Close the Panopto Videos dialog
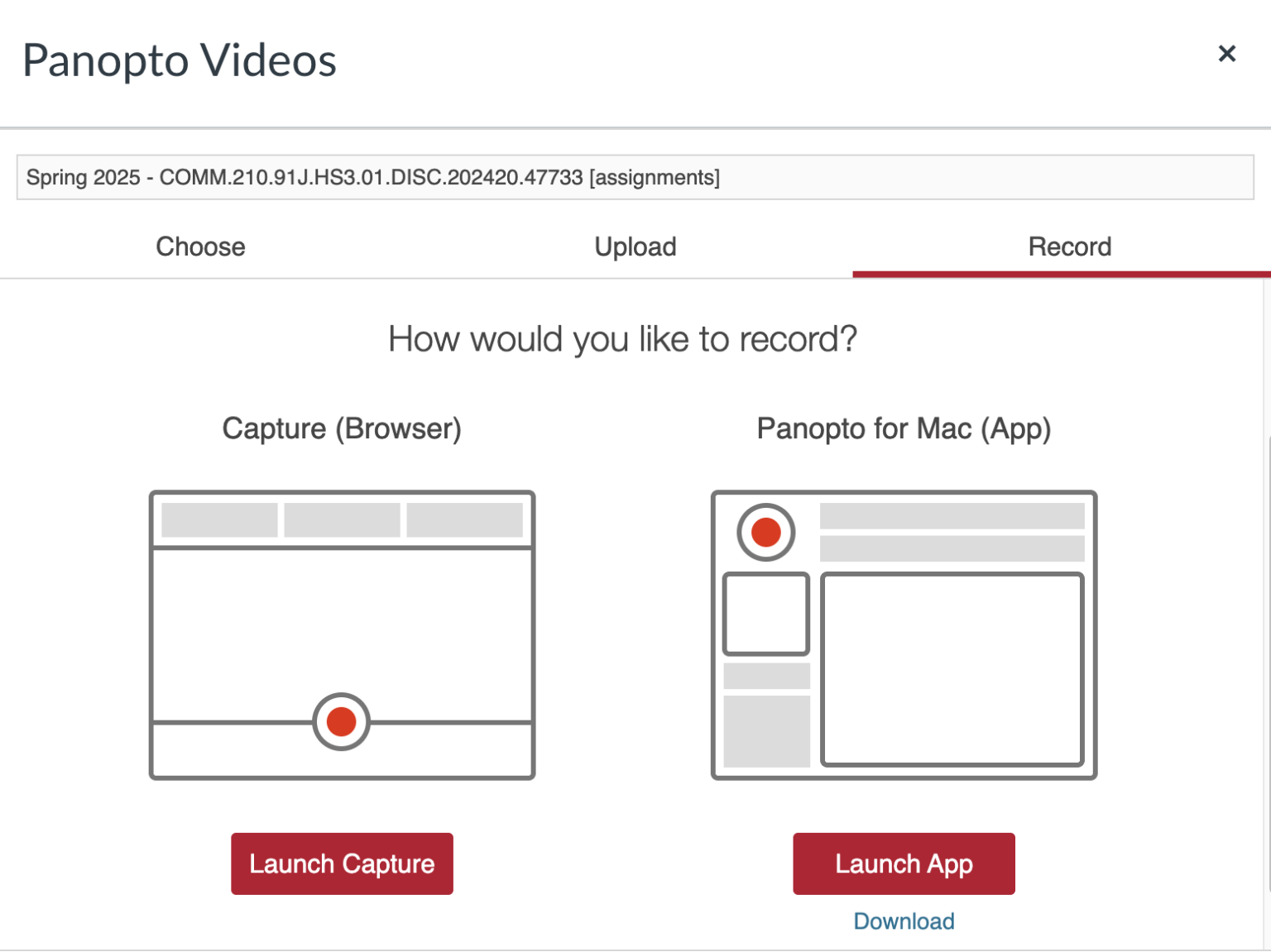 [x=1227, y=53]
